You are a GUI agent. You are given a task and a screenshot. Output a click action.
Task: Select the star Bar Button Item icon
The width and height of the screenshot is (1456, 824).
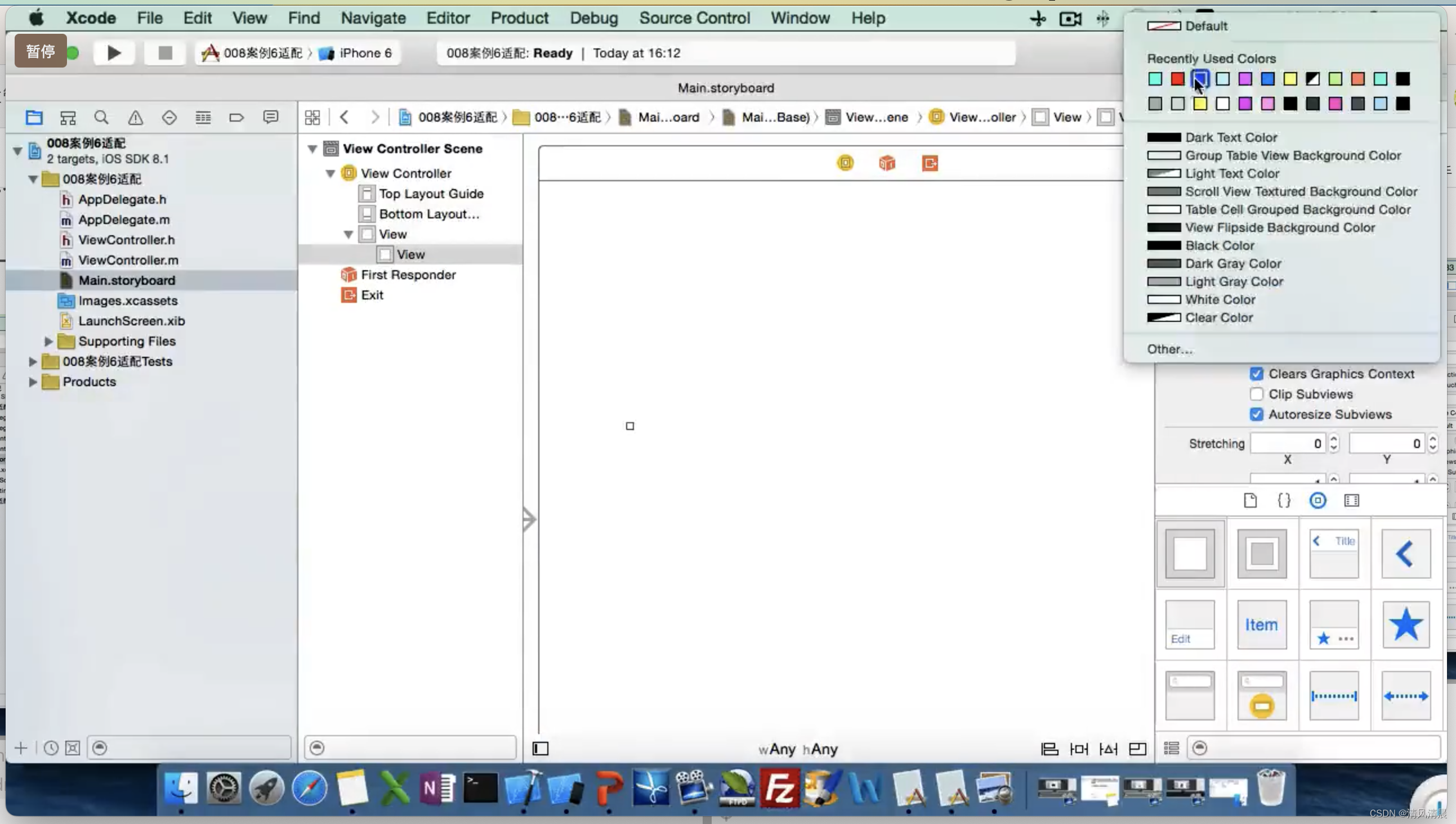click(1405, 624)
